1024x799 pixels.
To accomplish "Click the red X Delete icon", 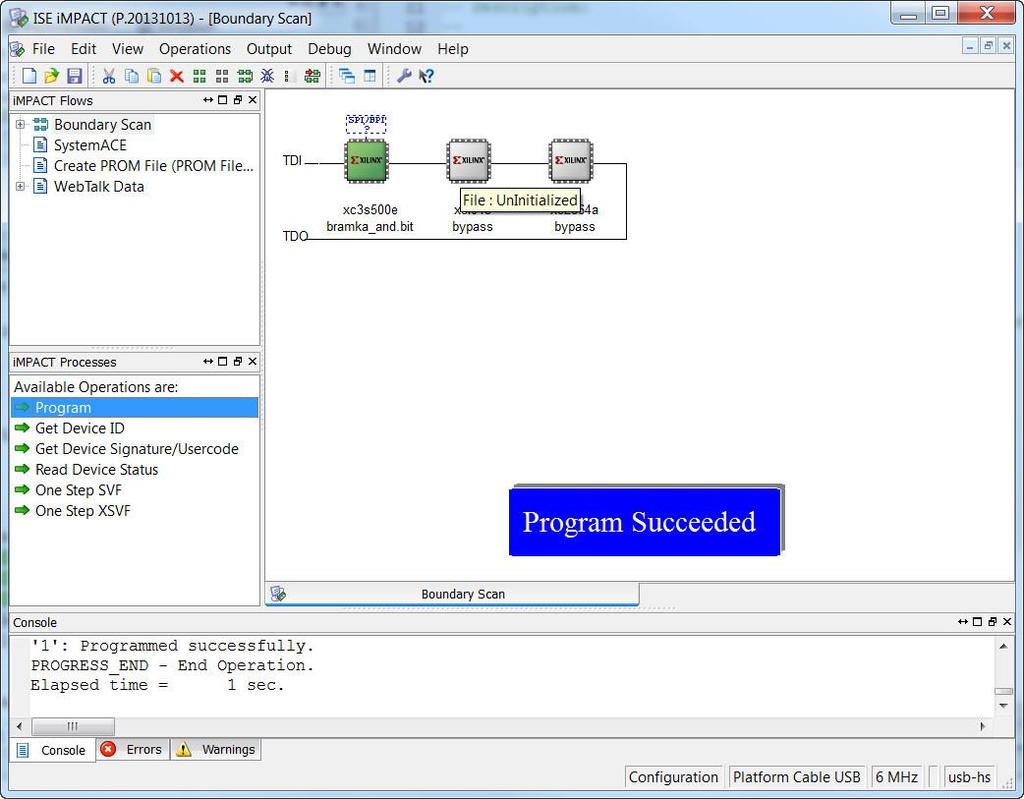I will coord(176,76).
